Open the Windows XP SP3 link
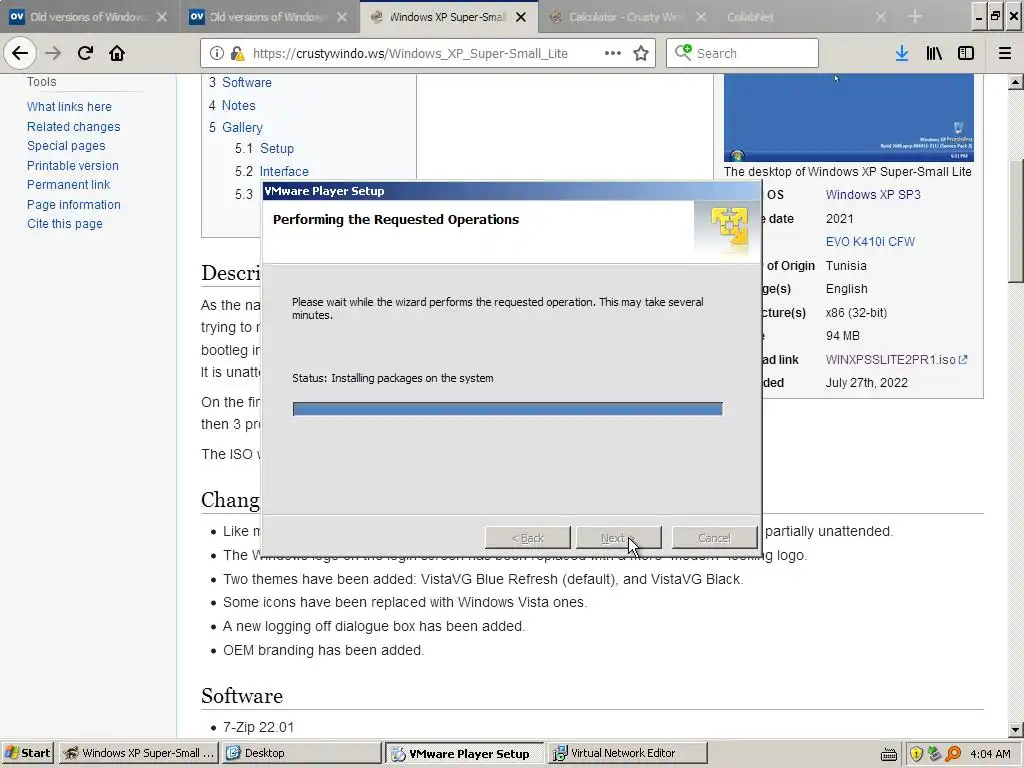The image size is (1024, 768). (873, 195)
